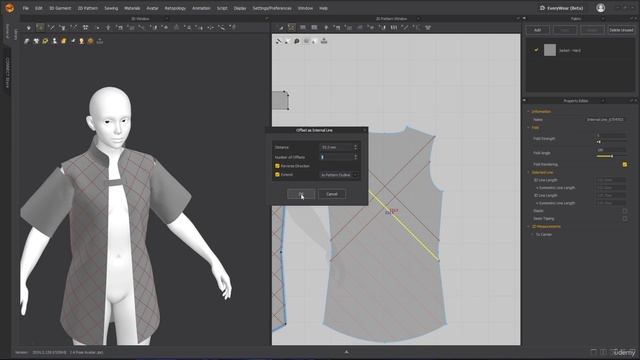Float the 3D Window using its header corner icon
The width and height of the screenshot is (640, 360).
(267, 18)
